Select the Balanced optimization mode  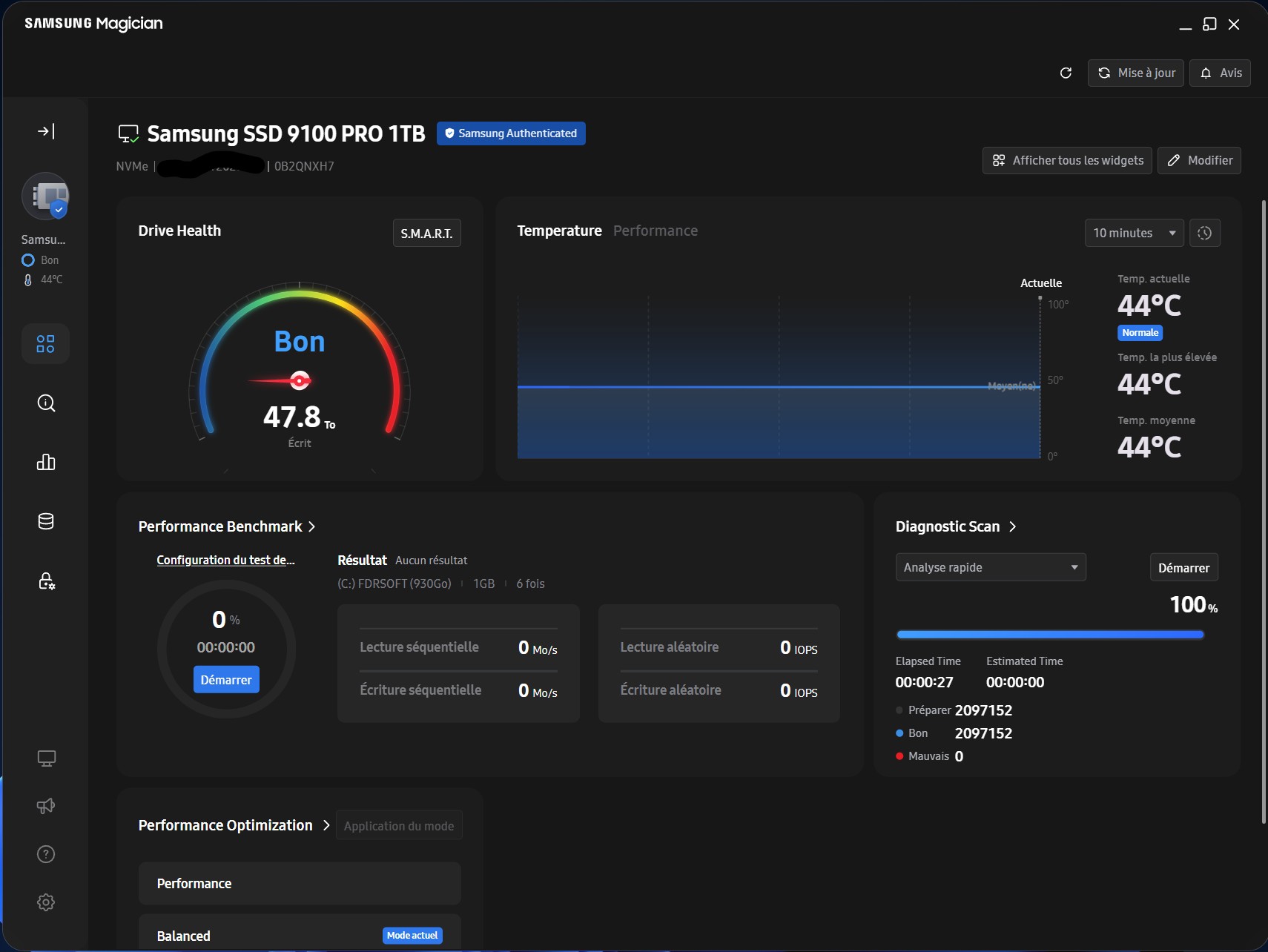[300, 935]
